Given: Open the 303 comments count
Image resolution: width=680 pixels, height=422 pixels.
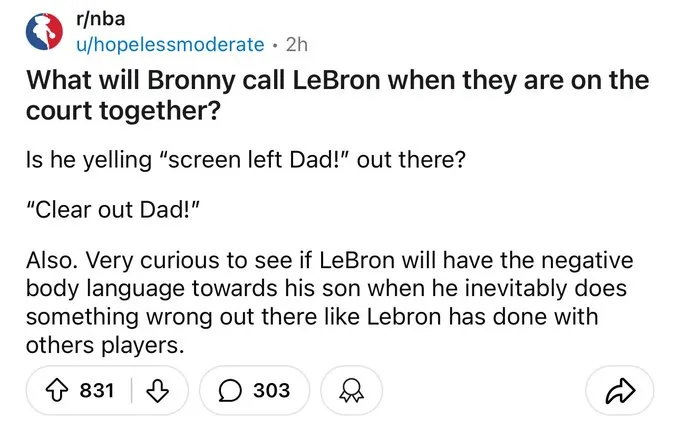Looking at the screenshot, I should pos(271,390).
